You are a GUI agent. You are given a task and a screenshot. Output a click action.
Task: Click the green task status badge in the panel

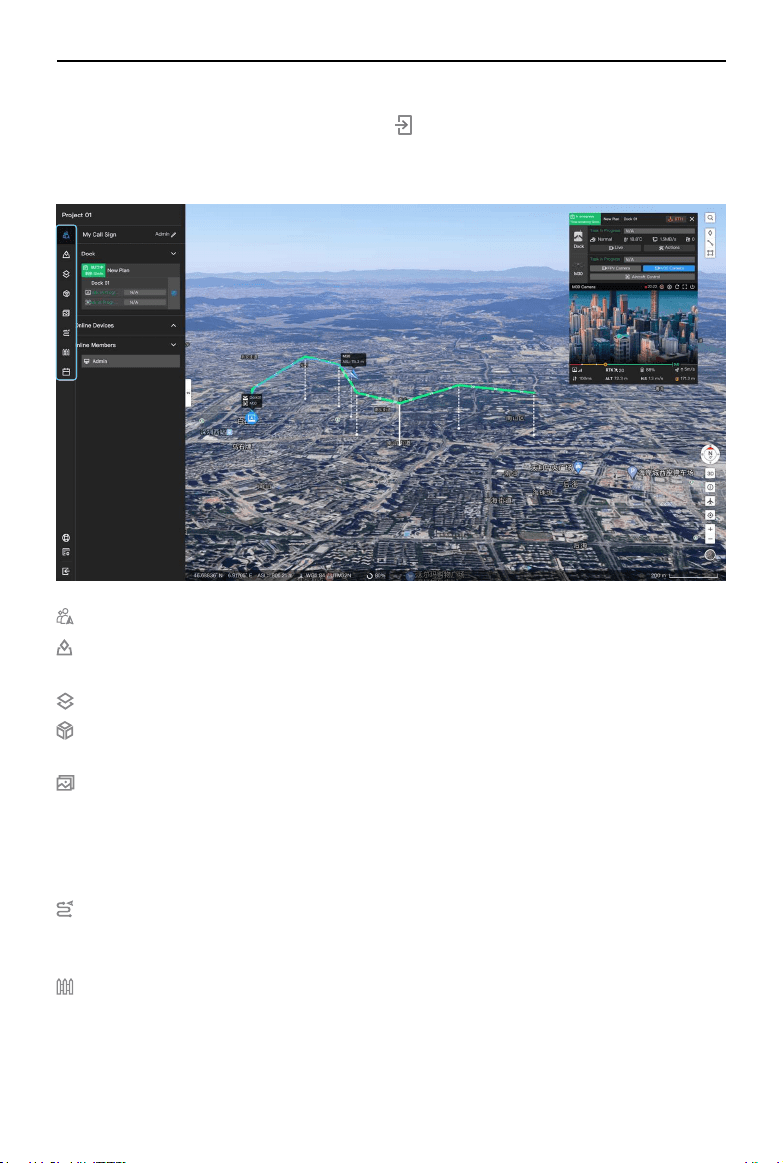[x=585, y=220]
